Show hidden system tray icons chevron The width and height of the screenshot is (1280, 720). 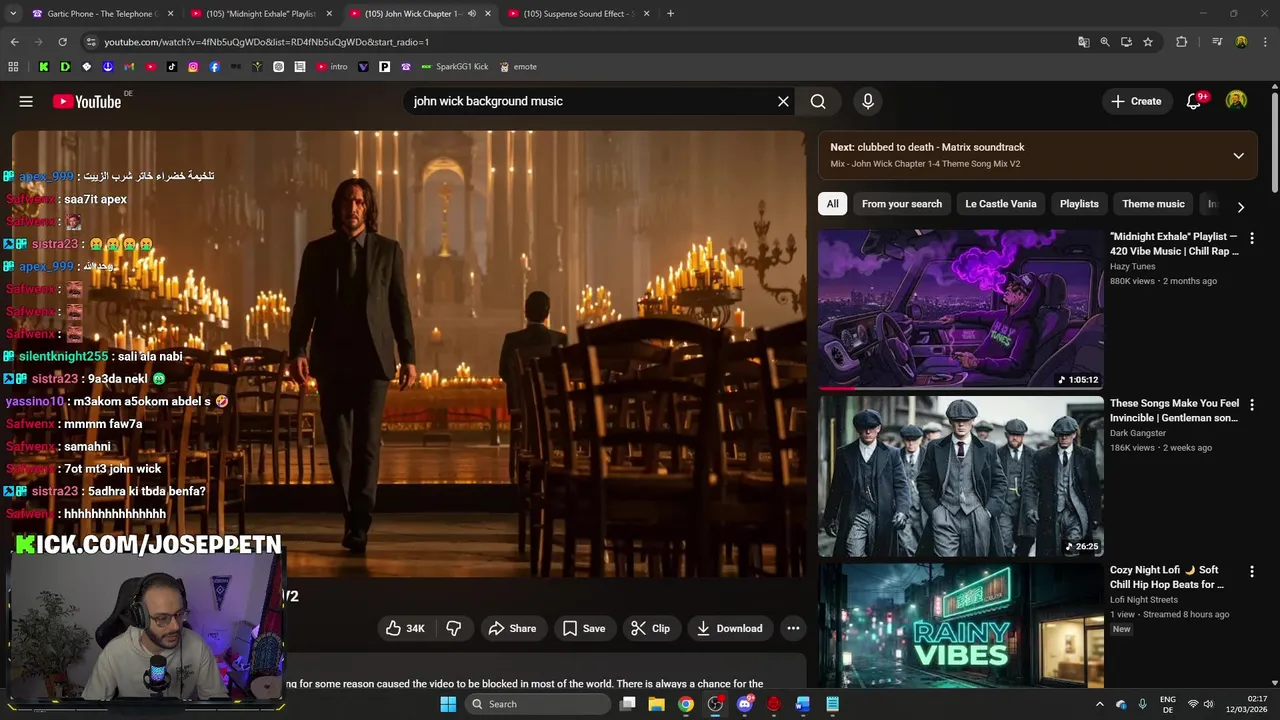click(1099, 704)
